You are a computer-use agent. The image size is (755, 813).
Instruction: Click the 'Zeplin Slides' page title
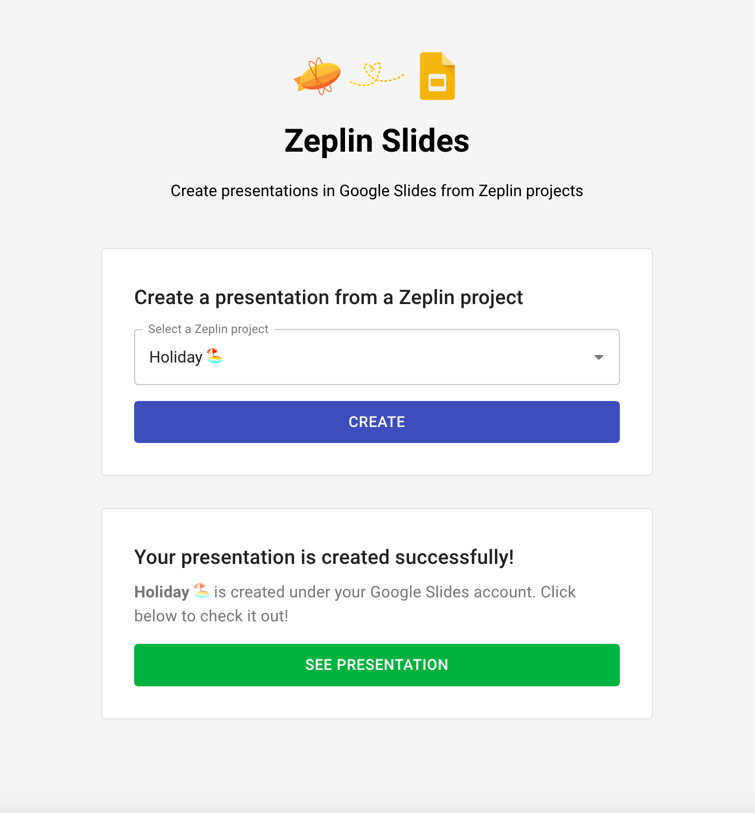pyautogui.click(x=377, y=140)
